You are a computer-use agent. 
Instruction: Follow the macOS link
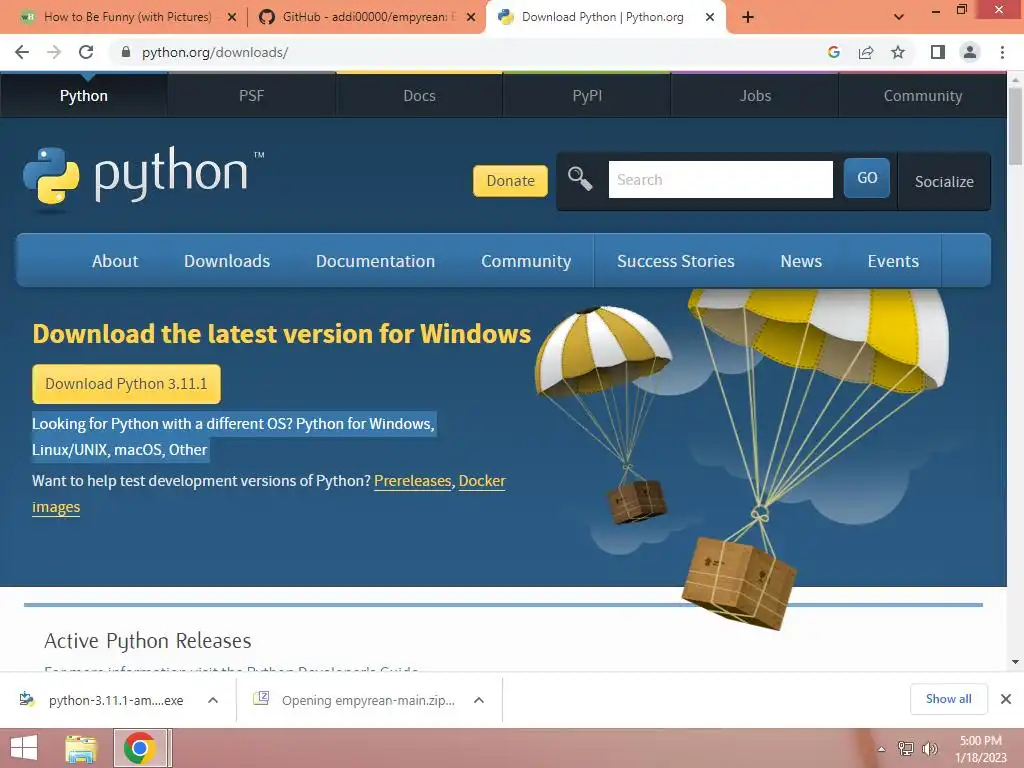138,450
